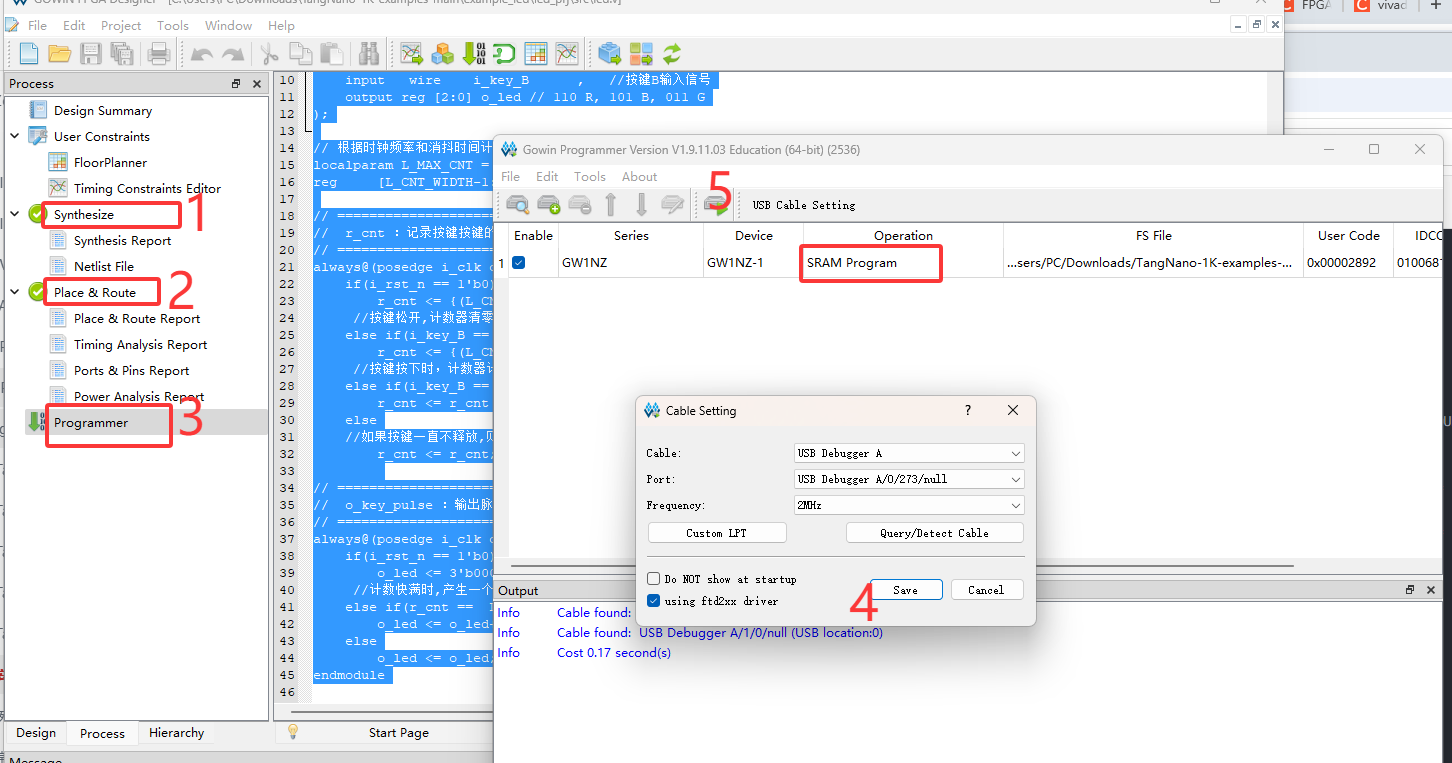Open Timing Analysis Report in Process tree
This screenshot has width=1452, height=763.
(x=141, y=344)
